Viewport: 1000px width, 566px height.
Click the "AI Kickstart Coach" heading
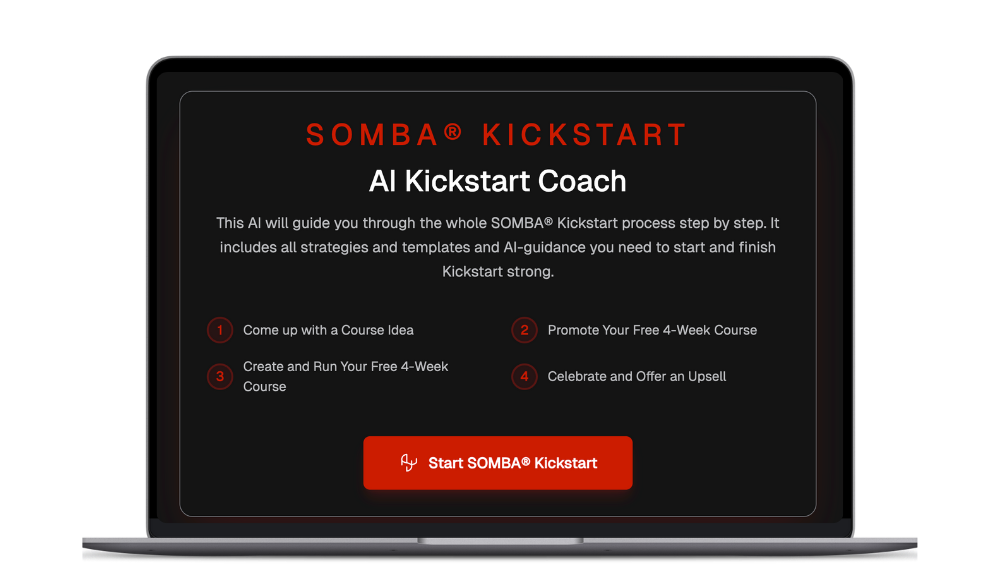coord(497,181)
